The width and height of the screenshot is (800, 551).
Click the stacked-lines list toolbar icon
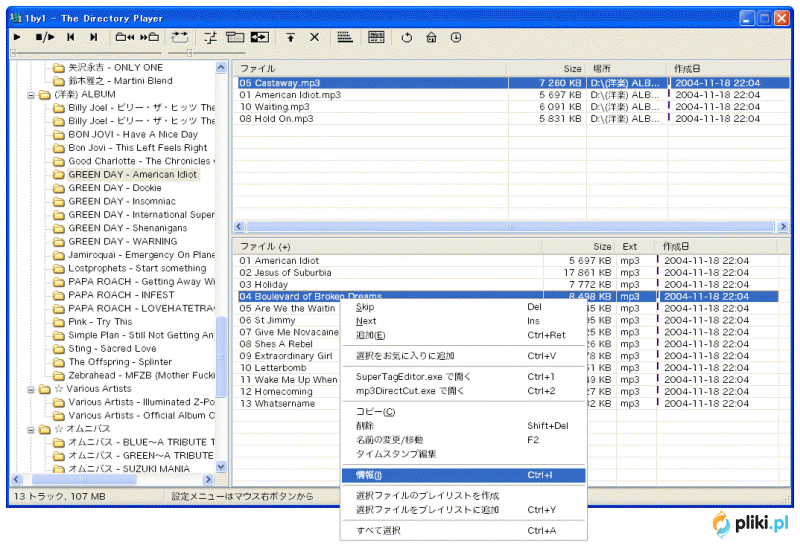pyautogui.click(x=345, y=37)
